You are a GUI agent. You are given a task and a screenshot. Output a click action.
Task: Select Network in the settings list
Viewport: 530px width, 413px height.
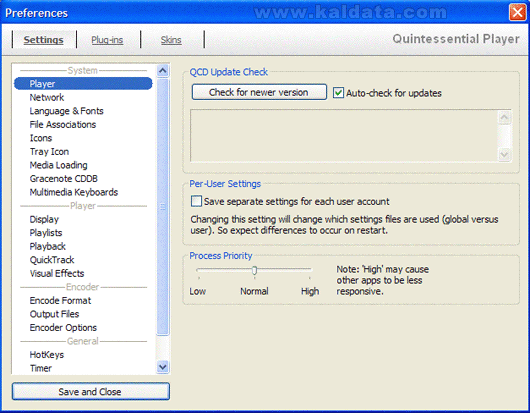point(47,97)
